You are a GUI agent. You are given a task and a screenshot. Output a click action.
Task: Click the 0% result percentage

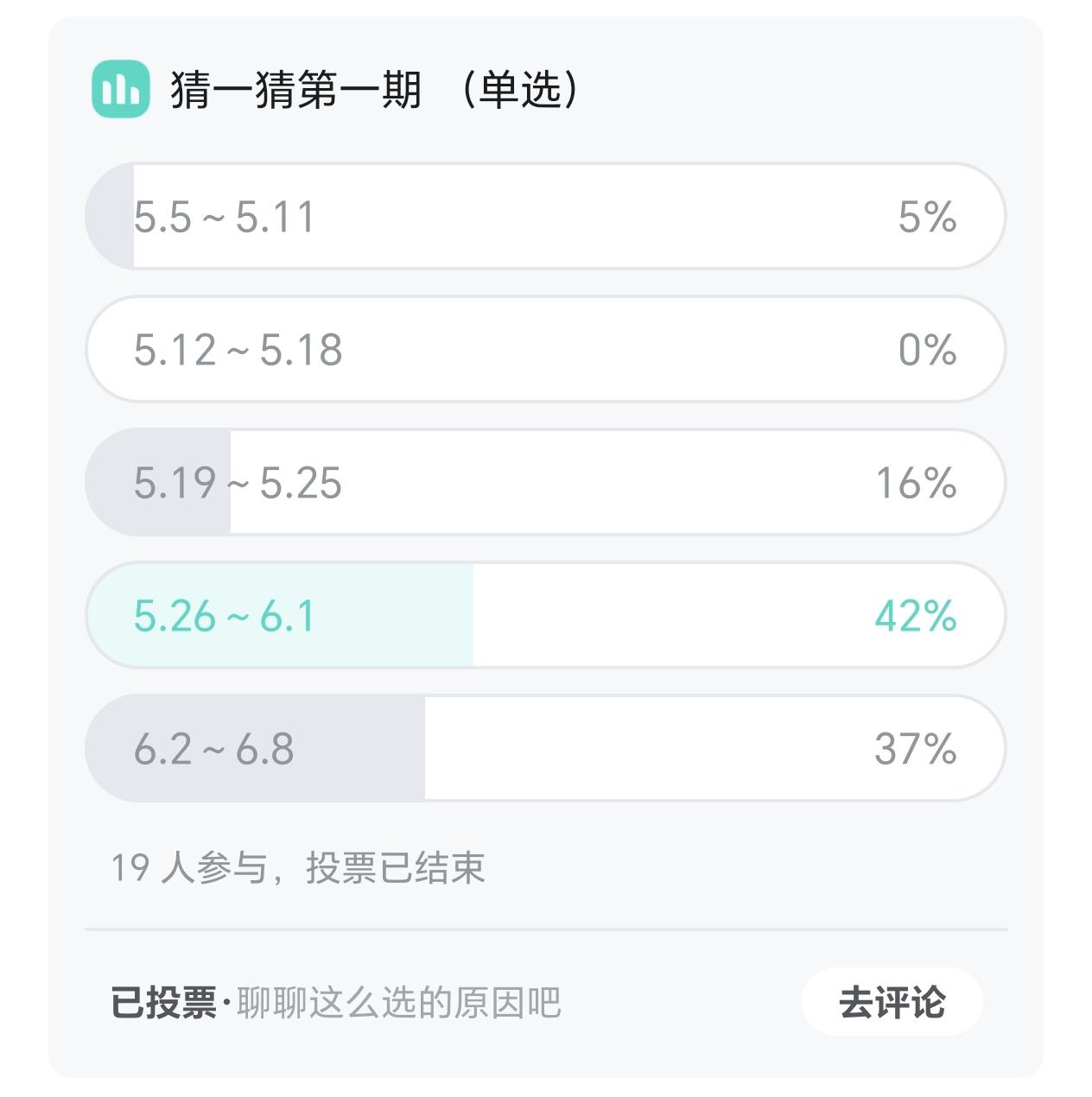point(927,350)
